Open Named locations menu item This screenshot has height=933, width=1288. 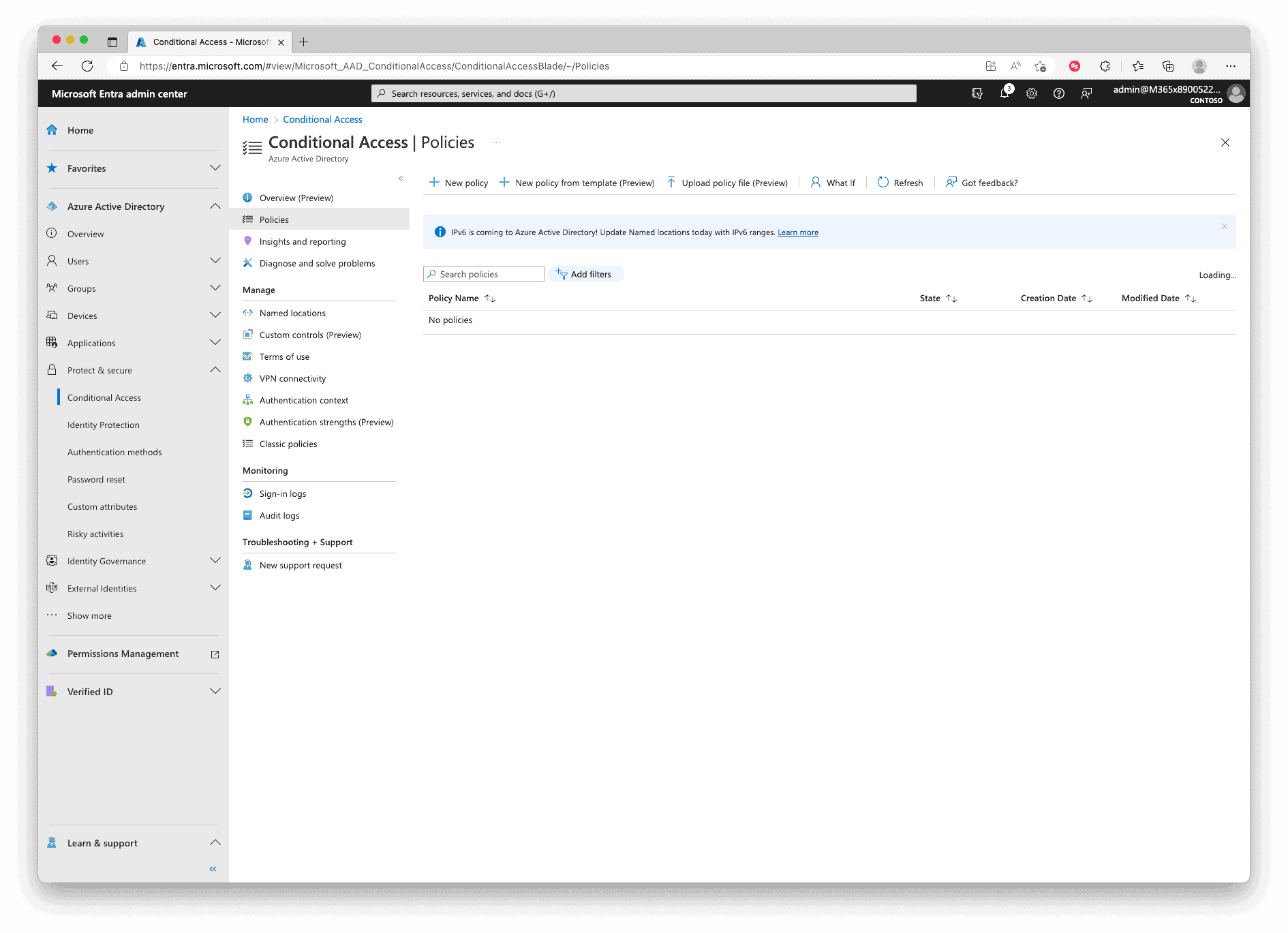(x=292, y=313)
